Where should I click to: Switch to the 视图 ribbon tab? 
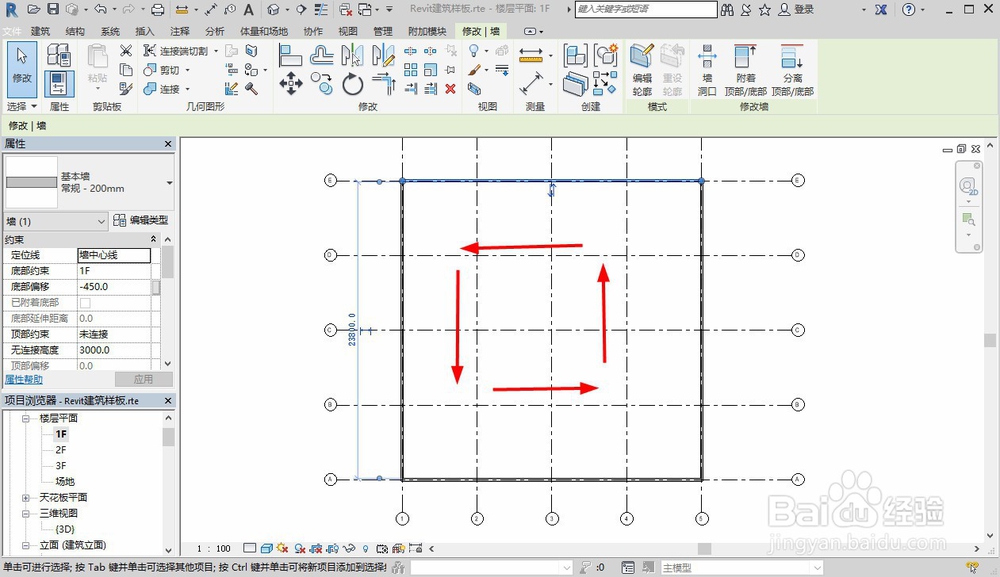click(348, 31)
